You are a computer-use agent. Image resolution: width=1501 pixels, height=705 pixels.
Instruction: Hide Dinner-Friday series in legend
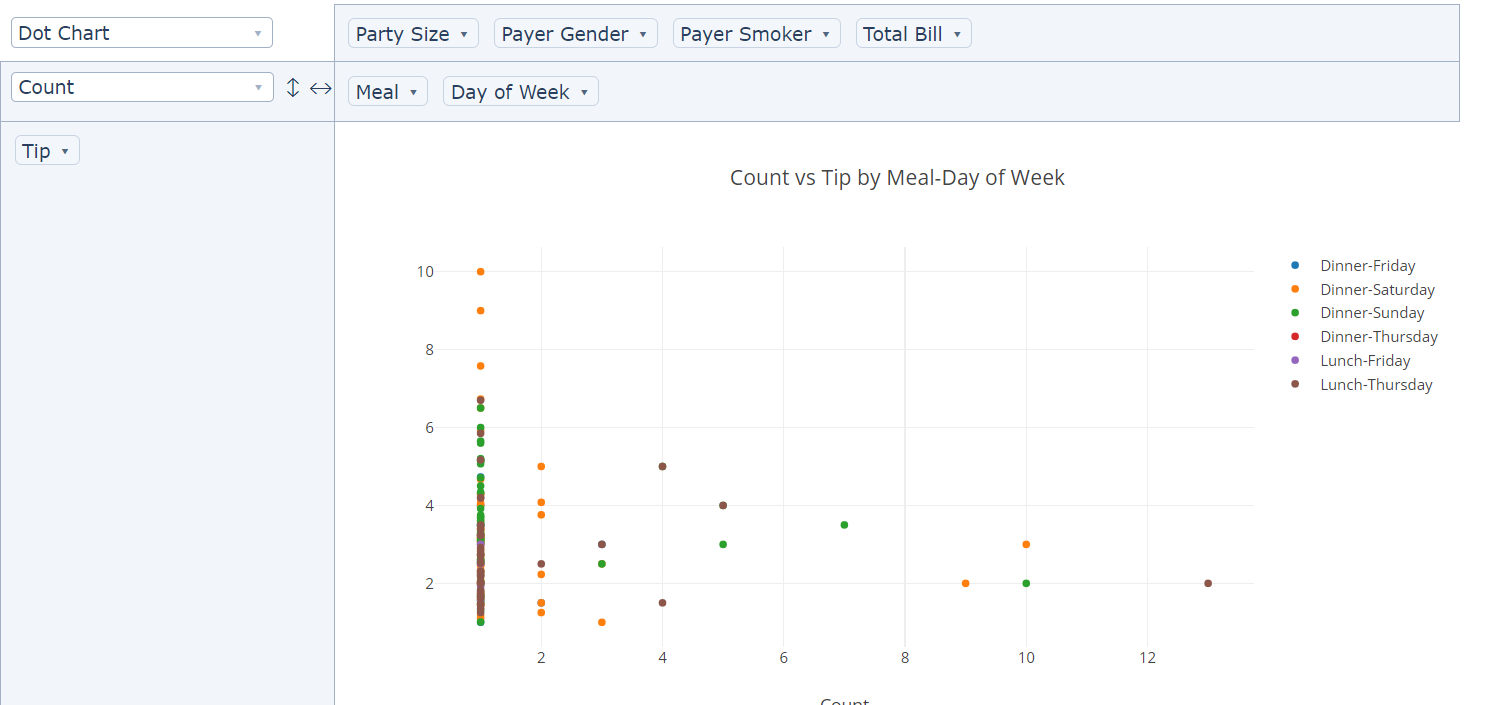[1366, 266]
